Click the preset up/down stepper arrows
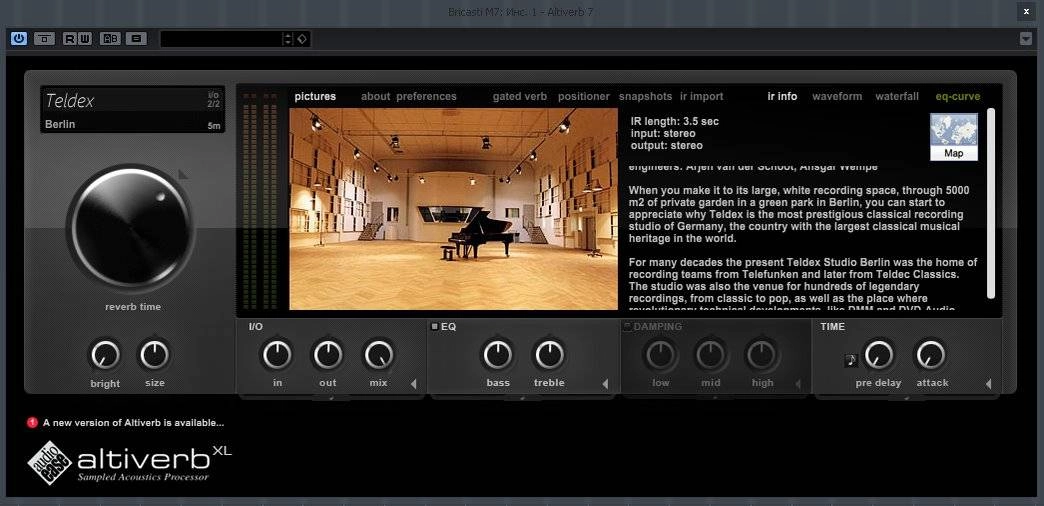This screenshot has height=506, width=1044. pos(288,39)
